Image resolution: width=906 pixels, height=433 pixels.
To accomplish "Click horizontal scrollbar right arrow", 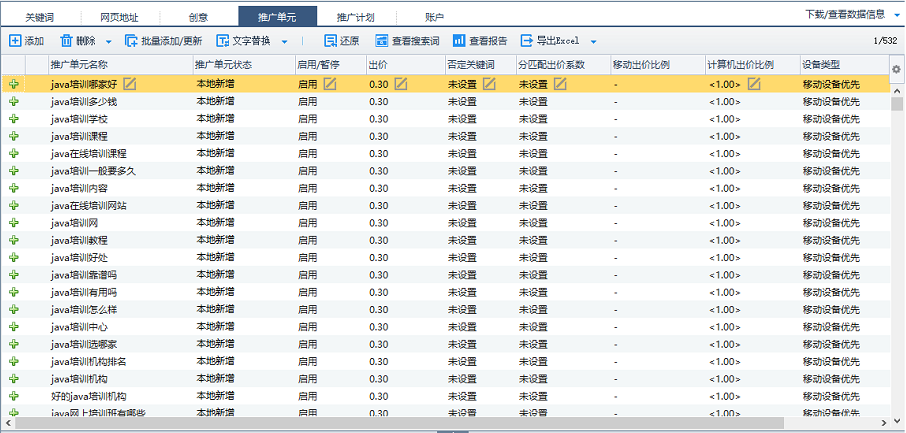I will click(885, 422).
